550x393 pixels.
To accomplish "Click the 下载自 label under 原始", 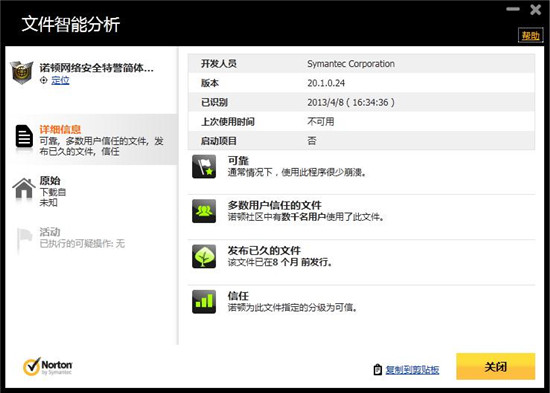I will [x=53, y=192].
